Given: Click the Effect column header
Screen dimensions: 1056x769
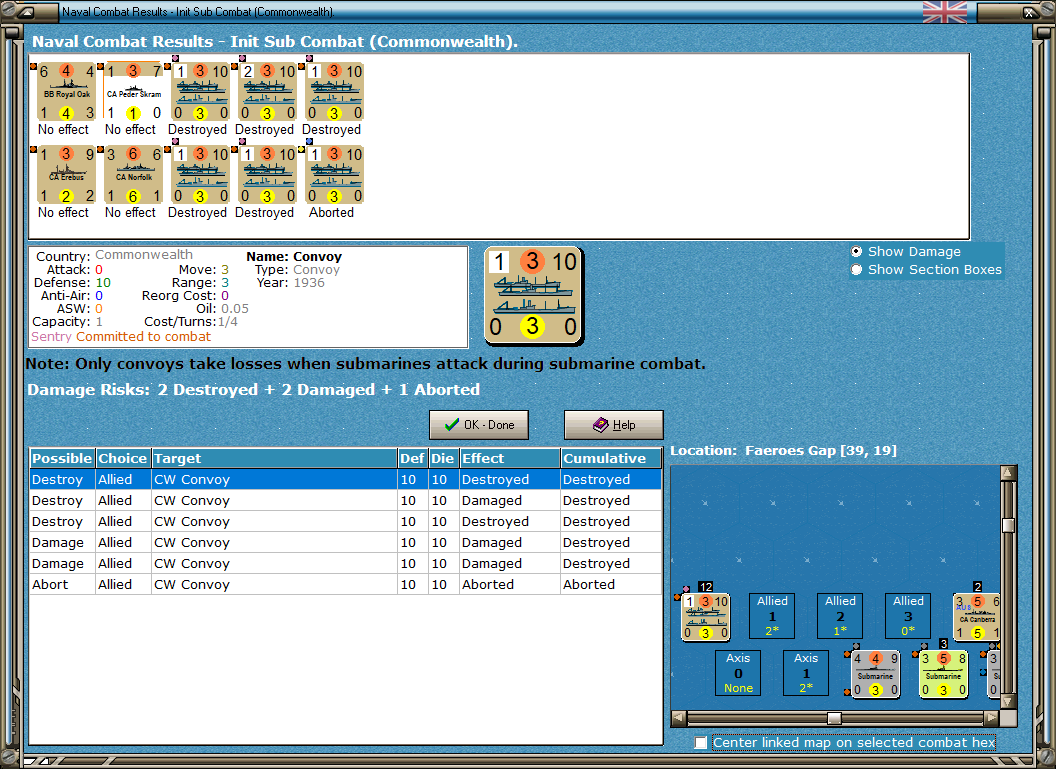Looking at the screenshot, I should [509, 459].
